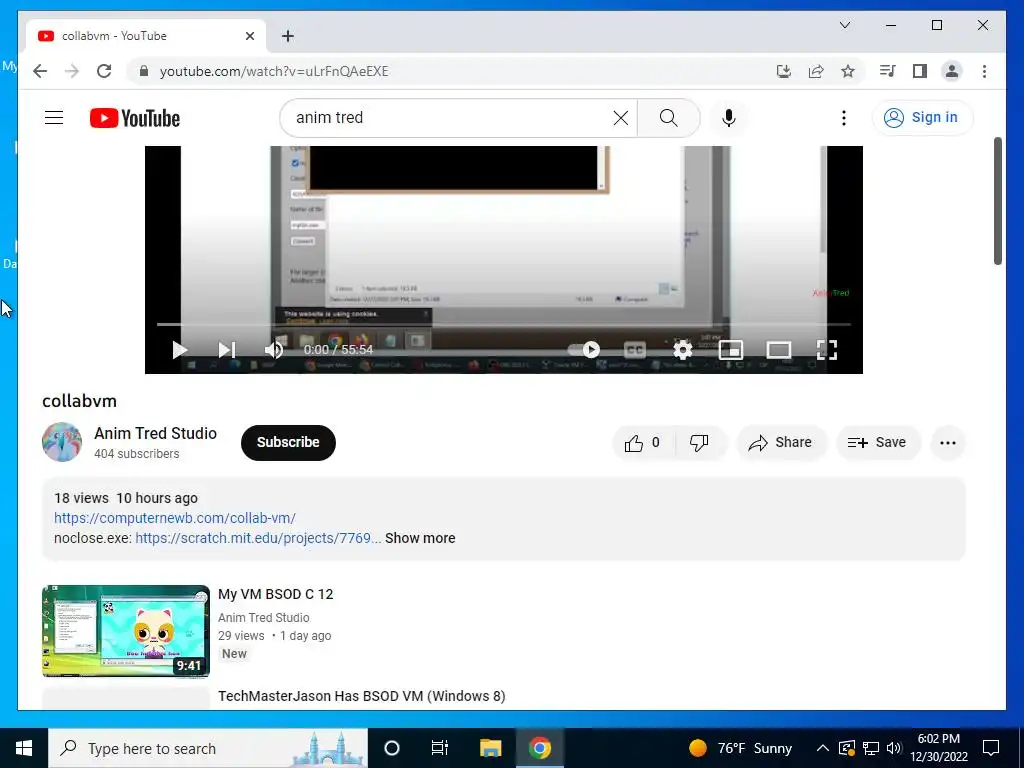Switch to theater mode

(x=778, y=350)
